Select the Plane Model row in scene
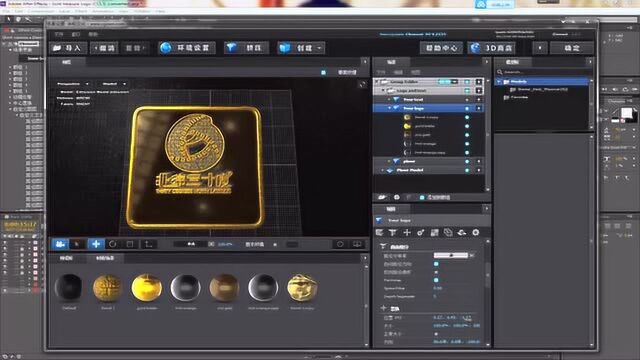This screenshot has width=640, height=360. [429, 170]
